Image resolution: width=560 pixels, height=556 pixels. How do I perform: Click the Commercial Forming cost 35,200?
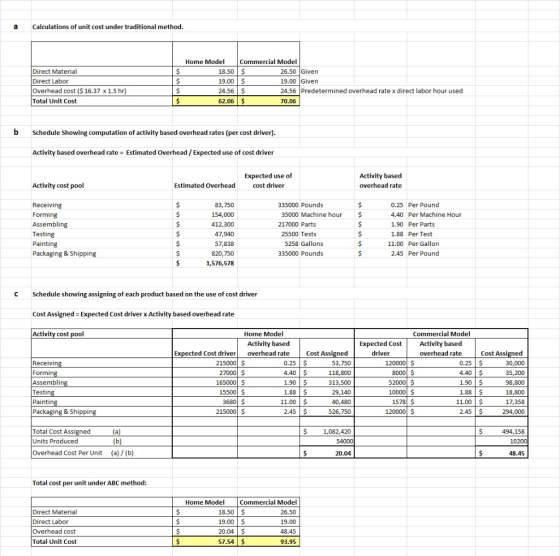515,373
